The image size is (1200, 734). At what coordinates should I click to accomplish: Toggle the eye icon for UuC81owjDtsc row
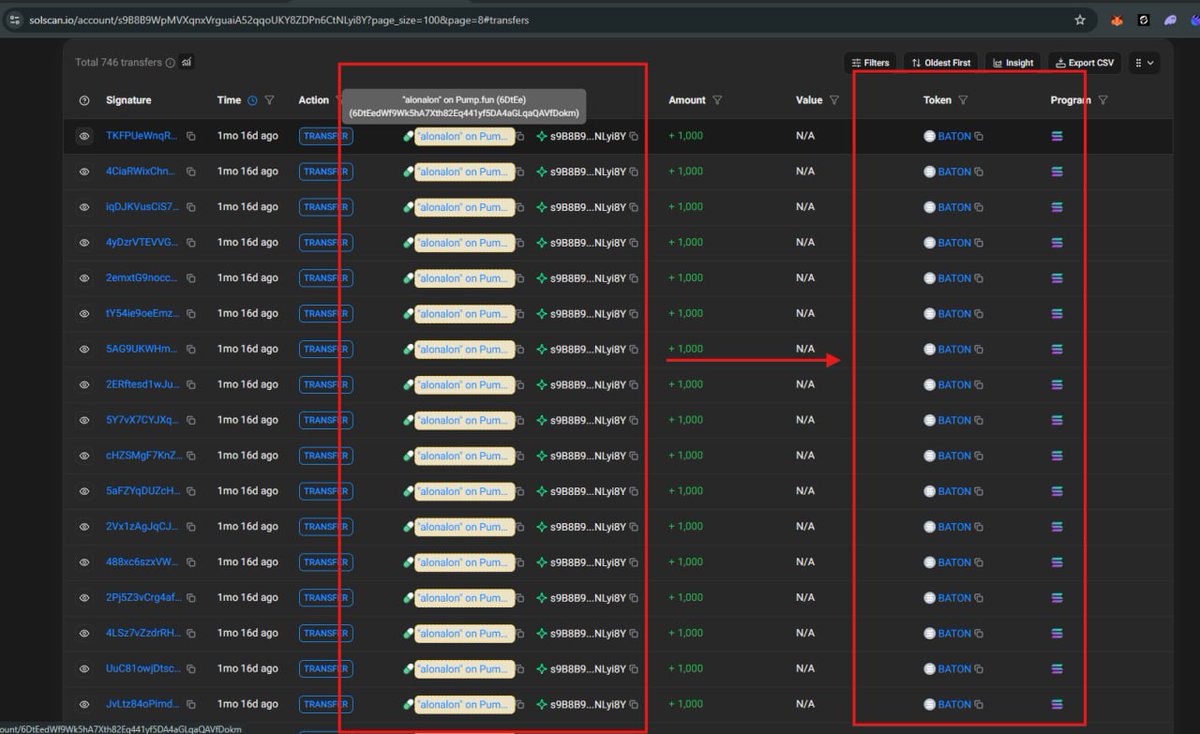[84, 669]
